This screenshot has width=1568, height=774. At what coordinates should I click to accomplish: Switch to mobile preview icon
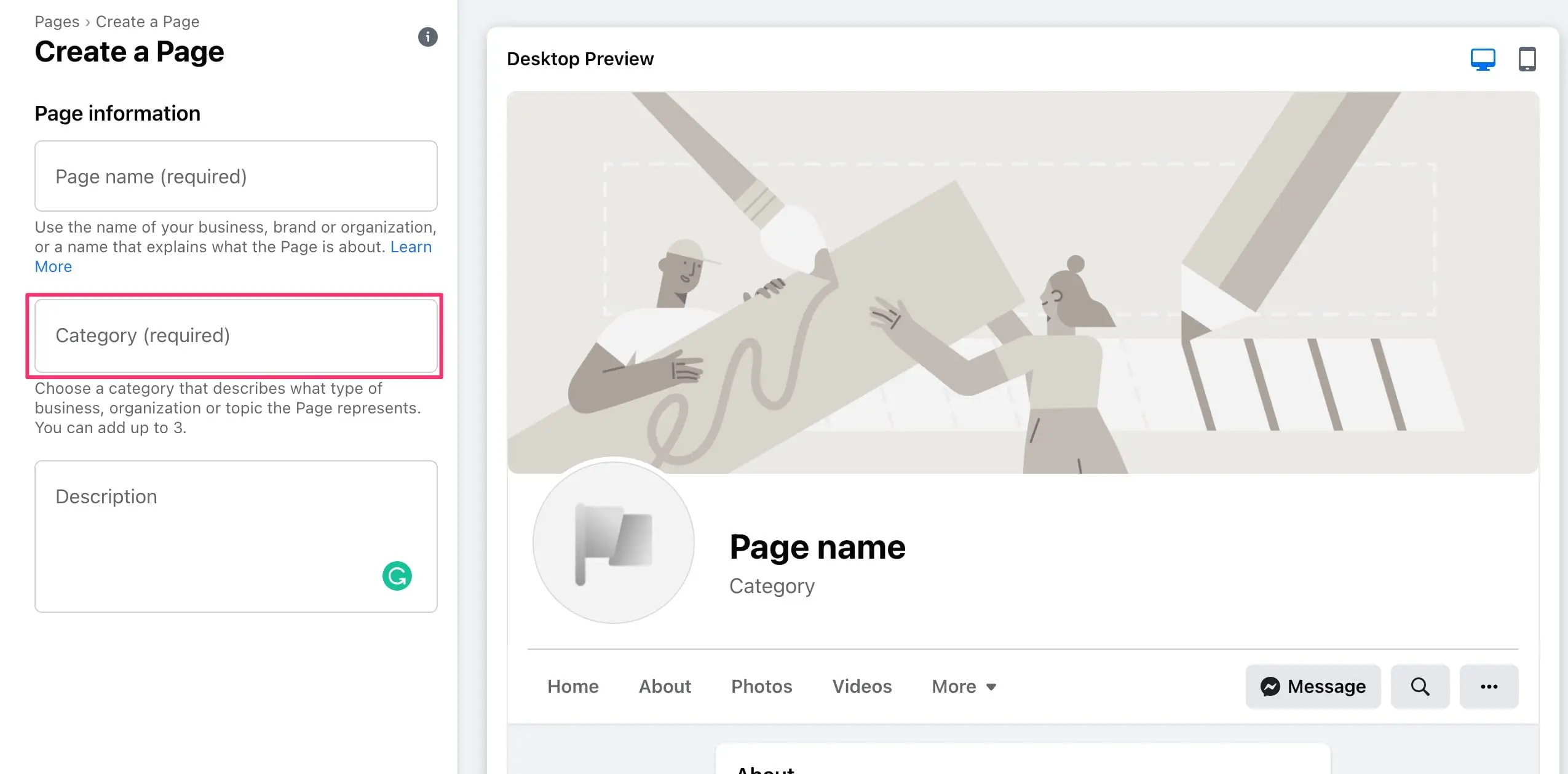(1527, 59)
